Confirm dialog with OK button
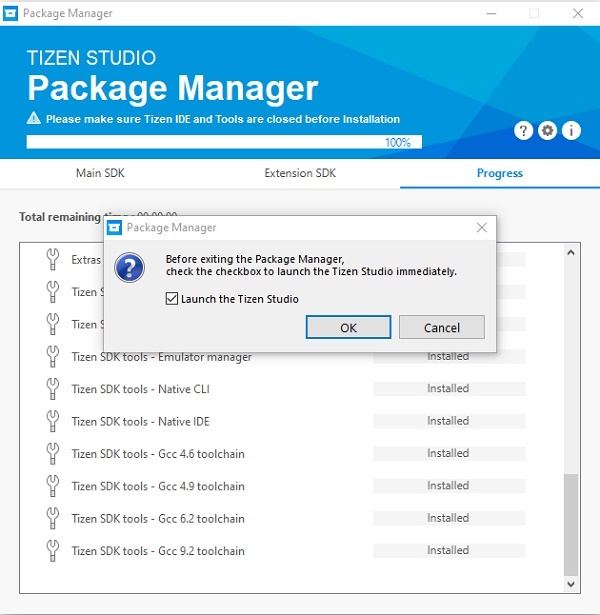Screen dimensions: 600x615 (x=348, y=327)
